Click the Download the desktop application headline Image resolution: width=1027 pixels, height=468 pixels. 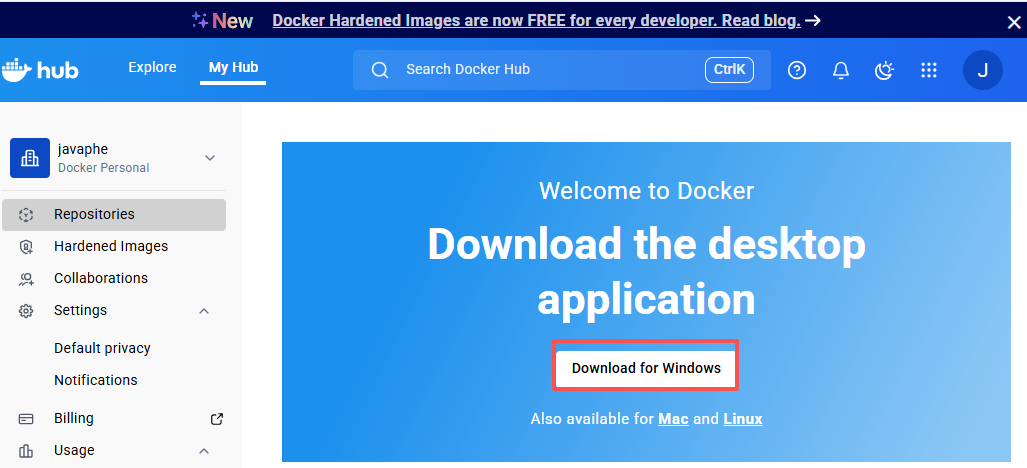646,271
